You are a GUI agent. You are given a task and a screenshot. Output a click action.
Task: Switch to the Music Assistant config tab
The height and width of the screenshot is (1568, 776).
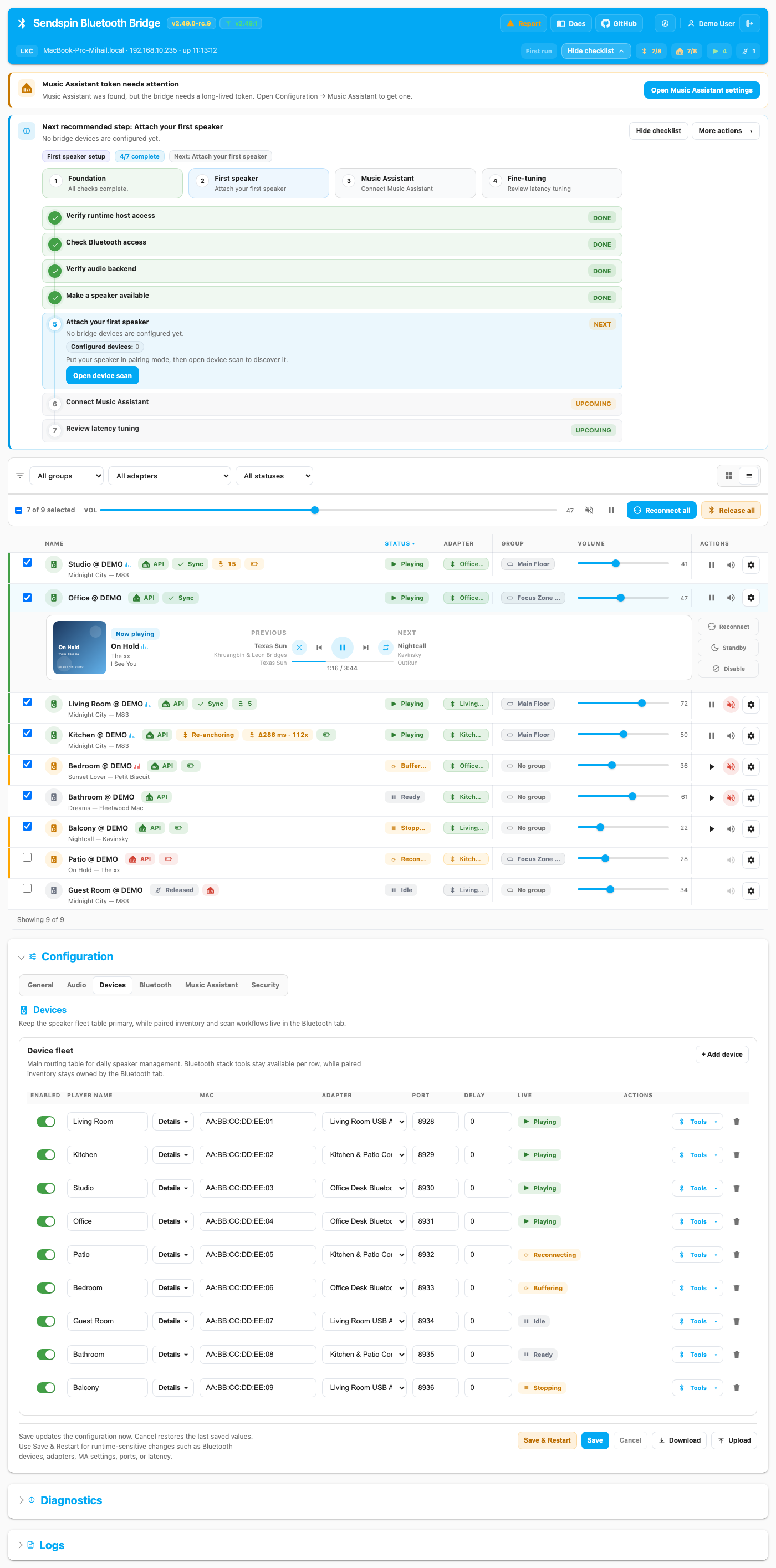[x=211, y=985]
